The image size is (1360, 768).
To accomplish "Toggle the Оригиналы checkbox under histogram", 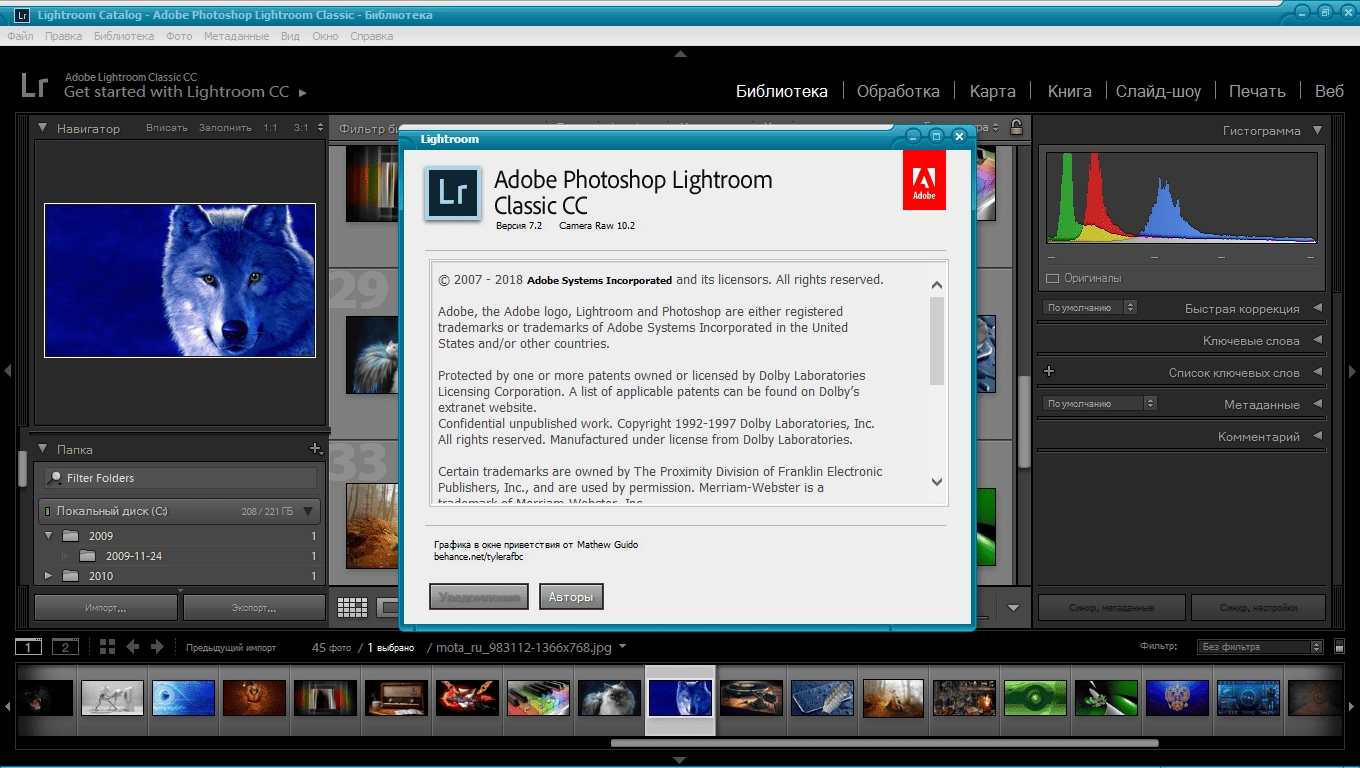I will (1052, 278).
